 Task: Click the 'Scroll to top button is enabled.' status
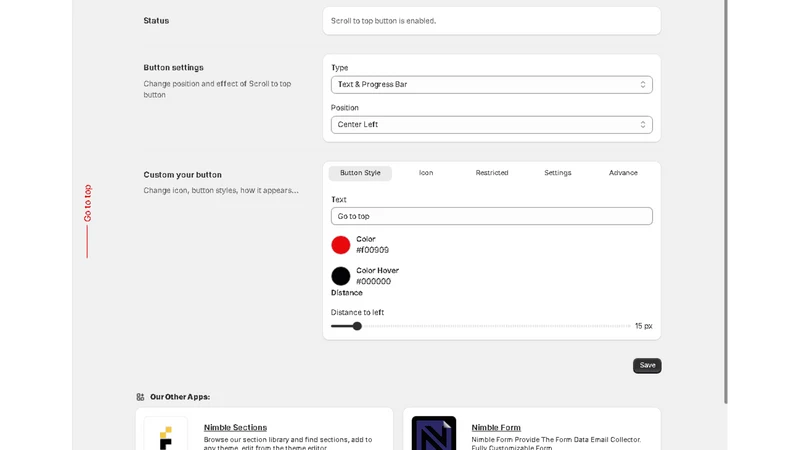click(x=383, y=21)
